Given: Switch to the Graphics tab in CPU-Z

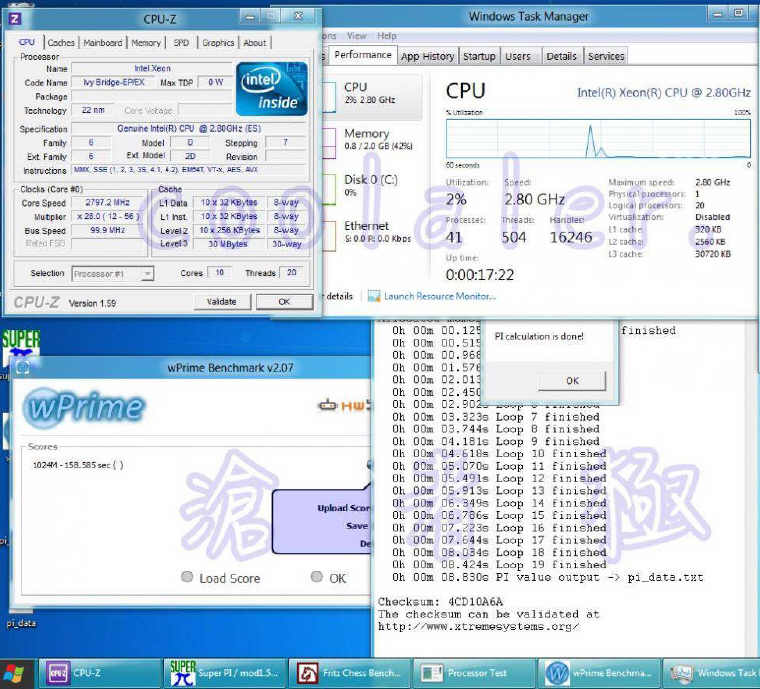Looking at the screenshot, I should point(218,43).
